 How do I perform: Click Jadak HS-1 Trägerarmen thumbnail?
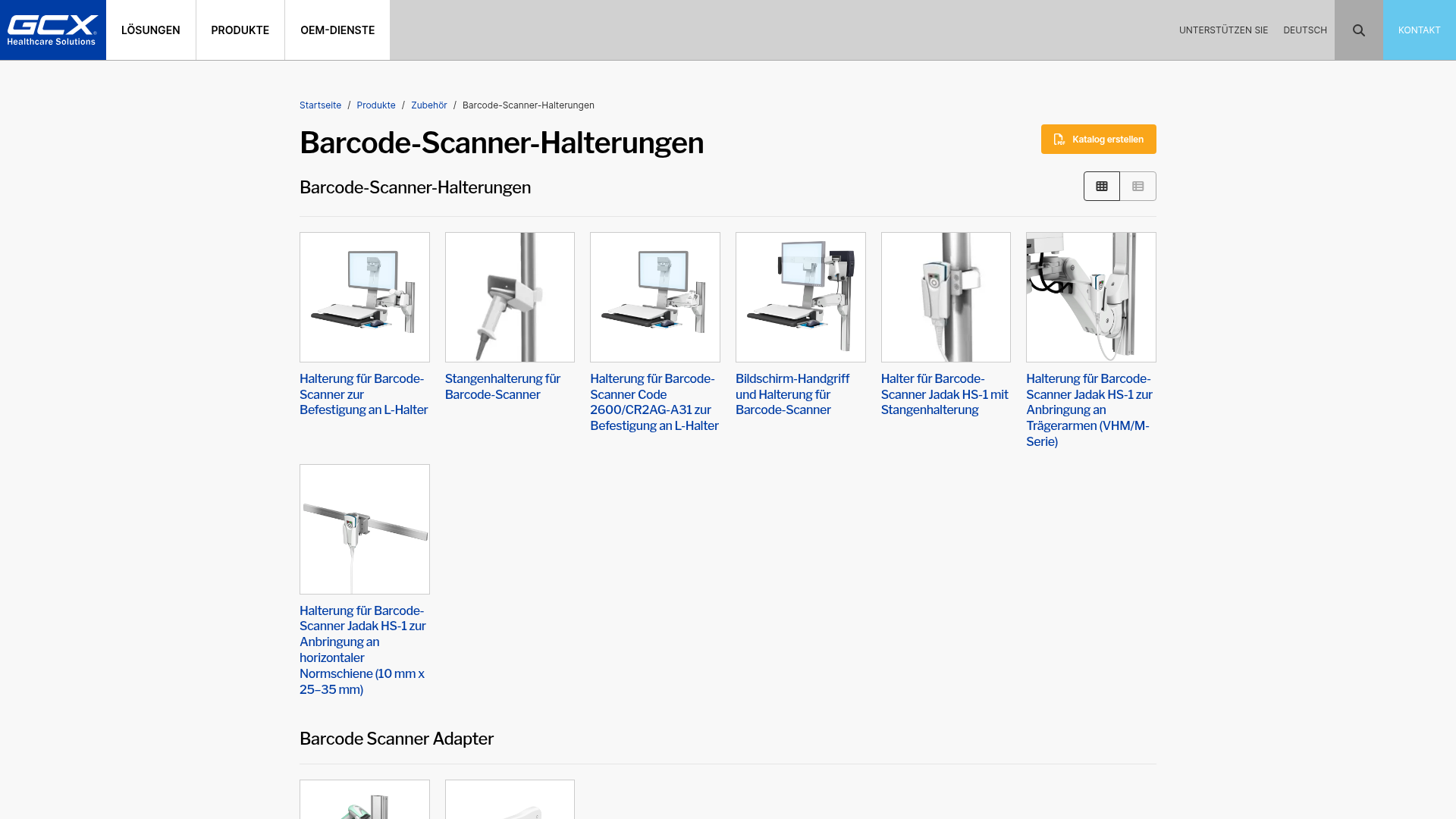1091,297
